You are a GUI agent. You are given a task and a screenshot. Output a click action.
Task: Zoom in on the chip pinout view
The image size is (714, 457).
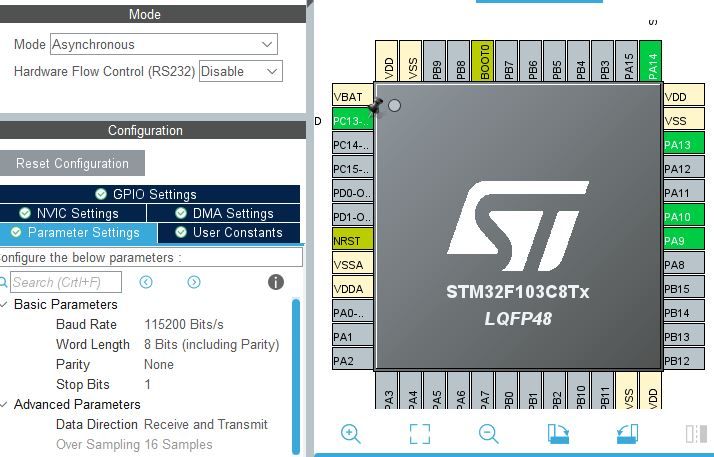[351, 433]
